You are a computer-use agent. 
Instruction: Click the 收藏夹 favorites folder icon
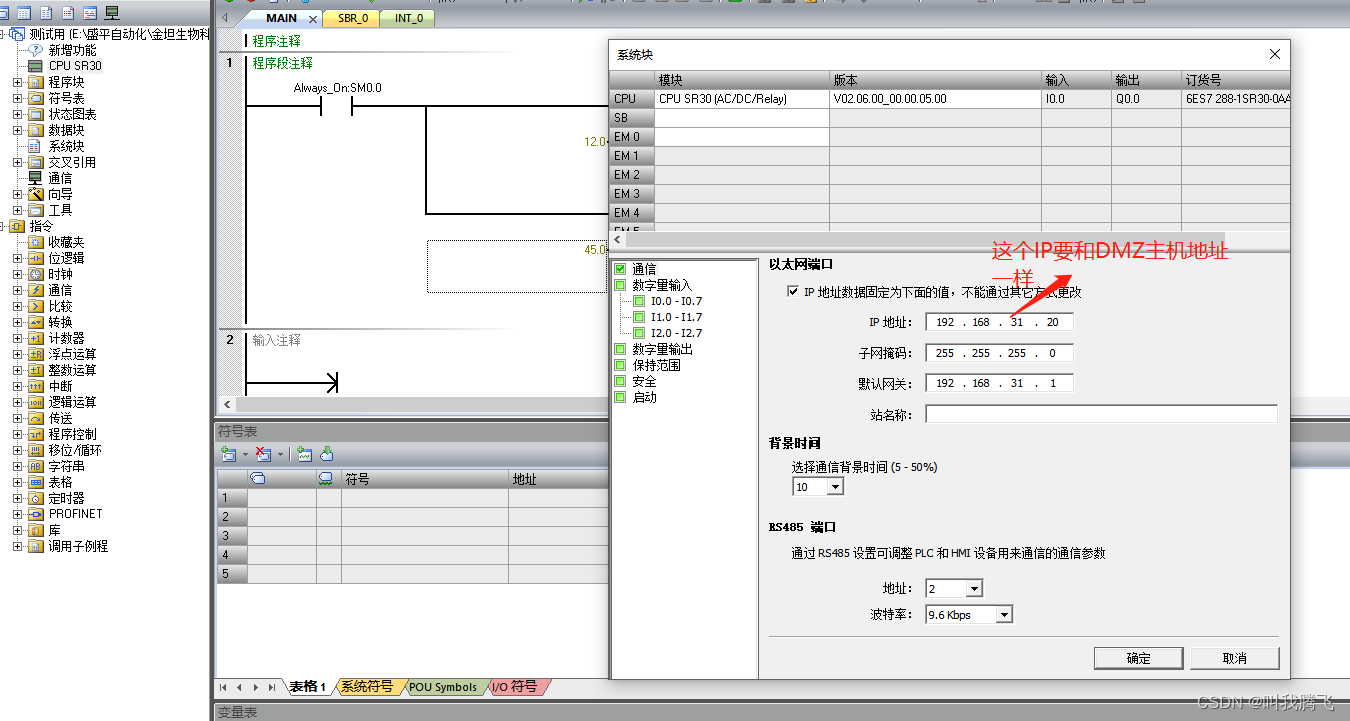pos(36,242)
